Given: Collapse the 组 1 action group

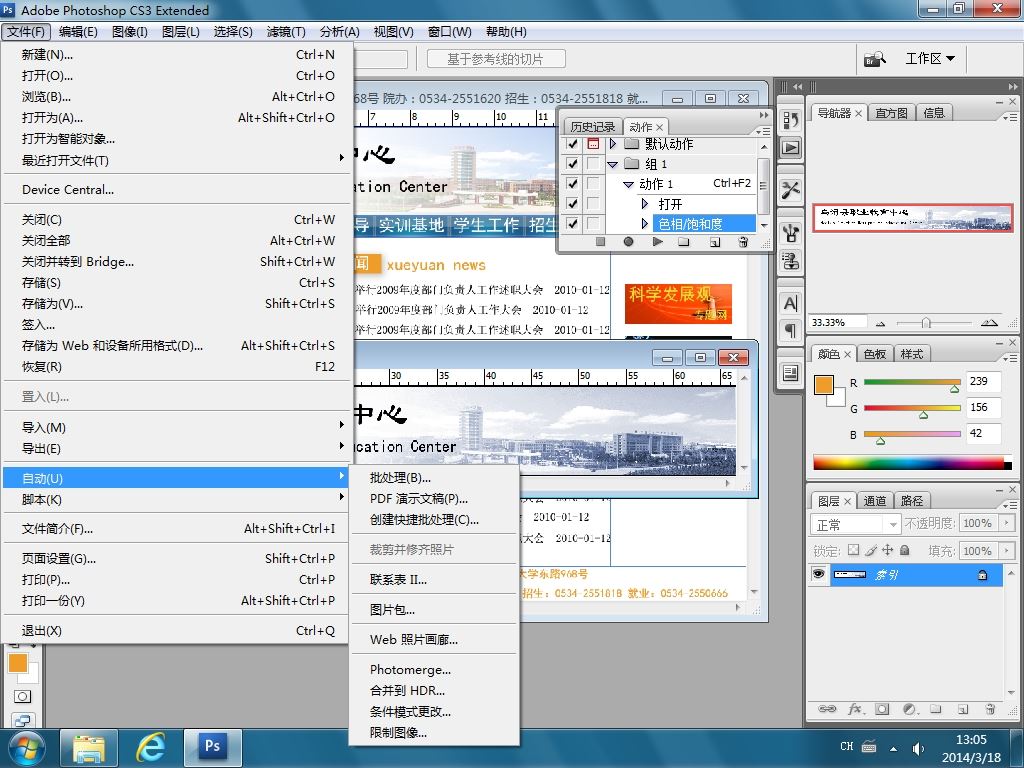Looking at the screenshot, I should 613,164.
